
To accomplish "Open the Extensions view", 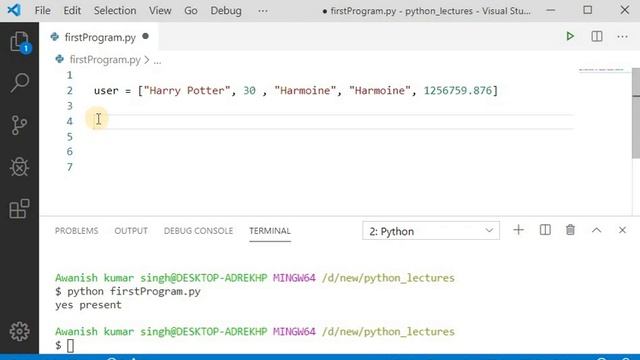I will 20,209.
